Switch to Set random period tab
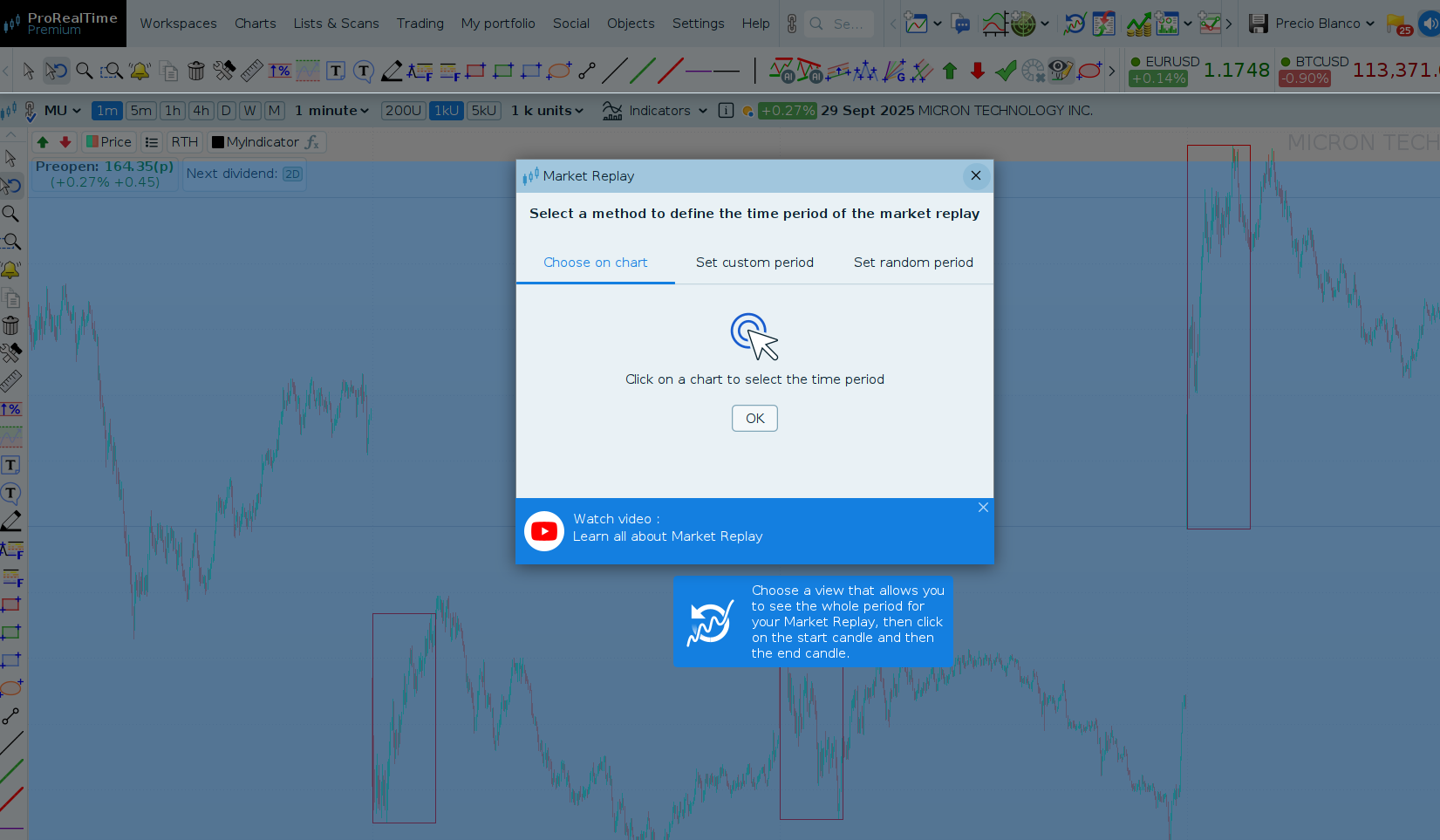 click(x=913, y=263)
